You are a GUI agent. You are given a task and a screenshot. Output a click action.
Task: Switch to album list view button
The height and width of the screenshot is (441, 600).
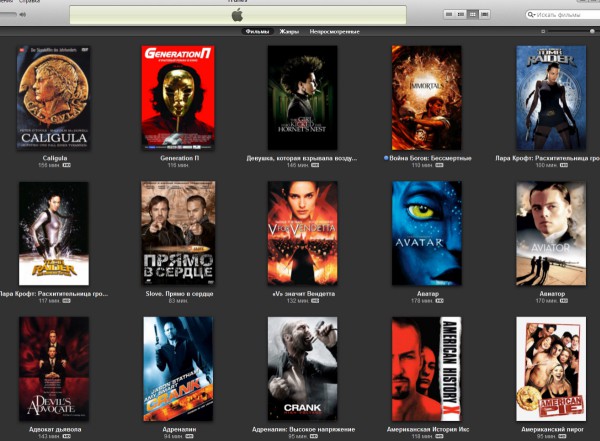click(x=461, y=14)
